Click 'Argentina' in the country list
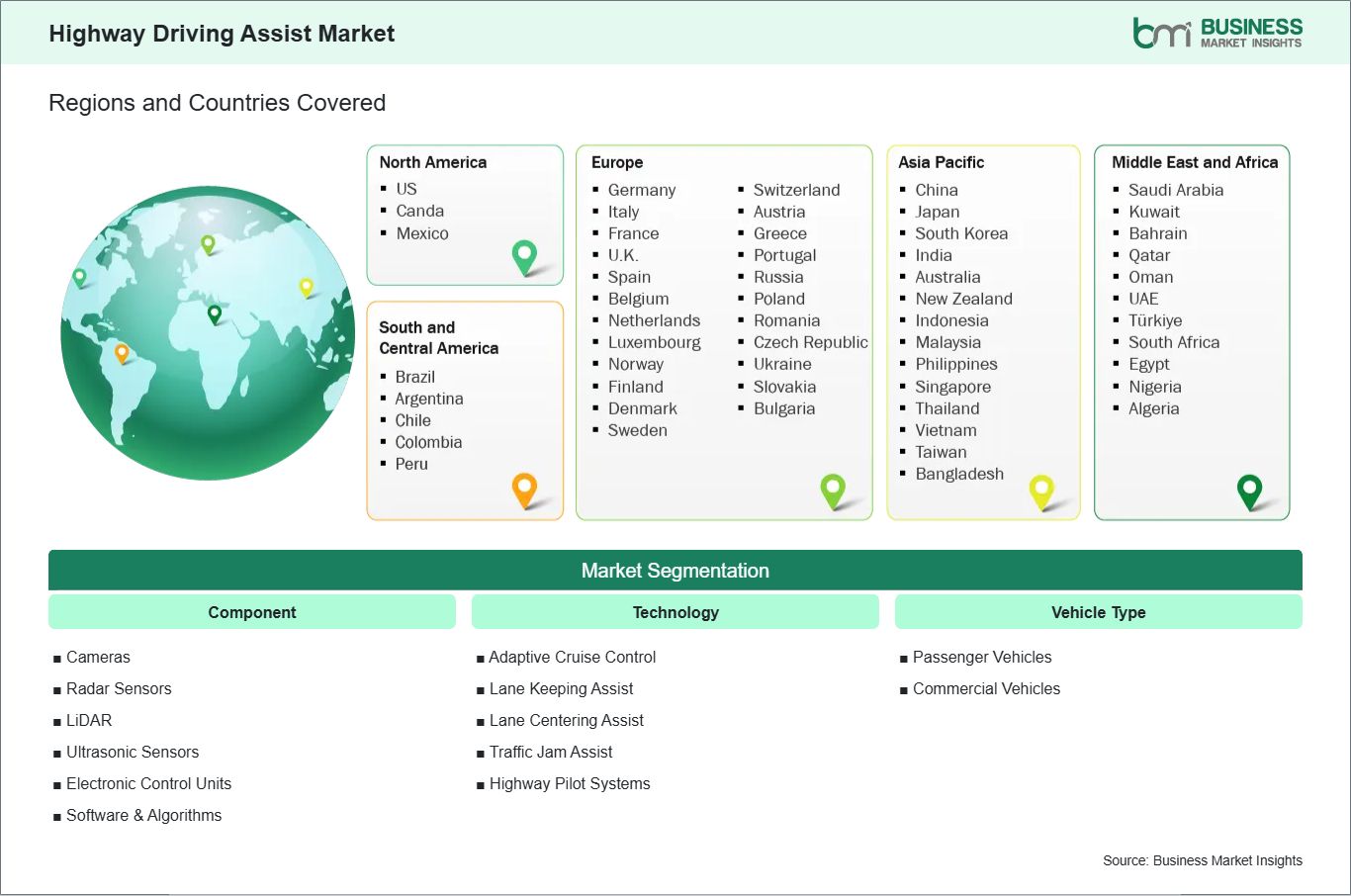Viewport: 1351px width, 896px height. coord(429,399)
